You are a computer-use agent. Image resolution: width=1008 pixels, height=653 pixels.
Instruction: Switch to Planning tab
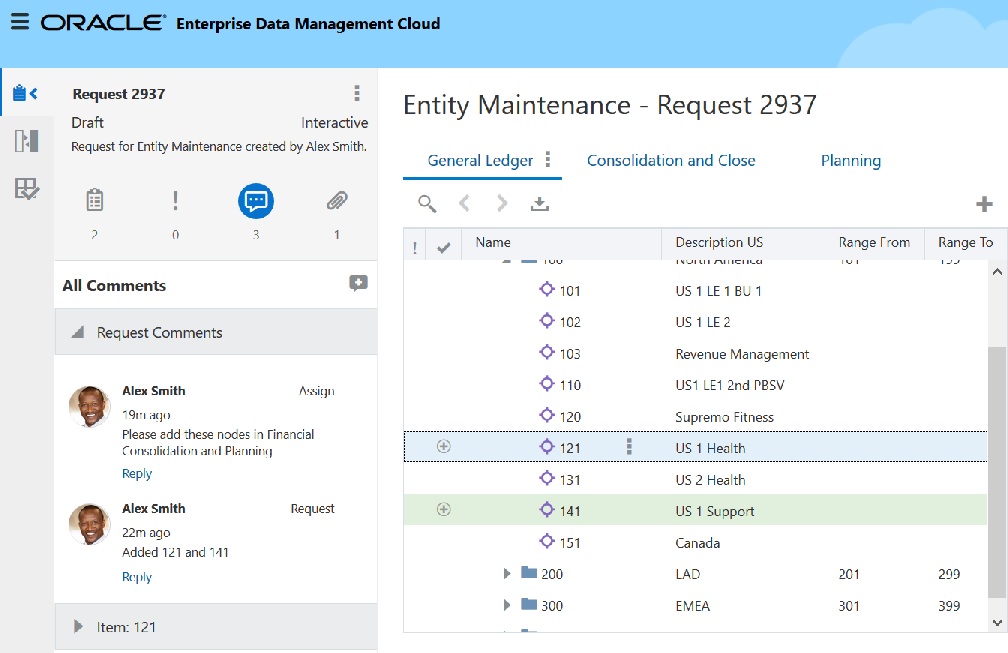(x=850, y=160)
